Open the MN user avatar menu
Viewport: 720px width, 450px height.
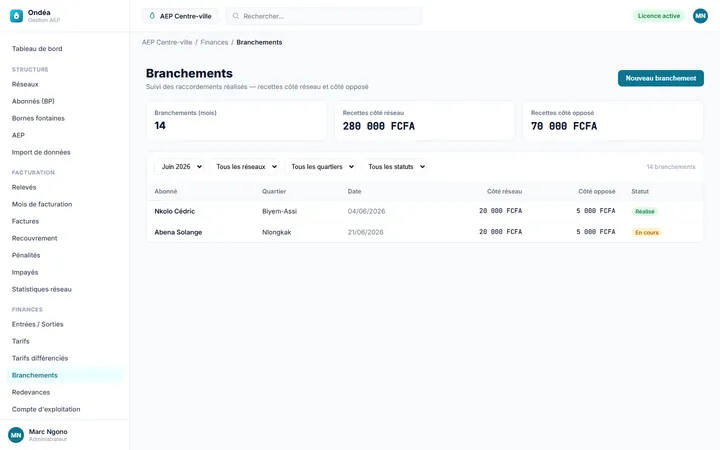(x=700, y=16)
